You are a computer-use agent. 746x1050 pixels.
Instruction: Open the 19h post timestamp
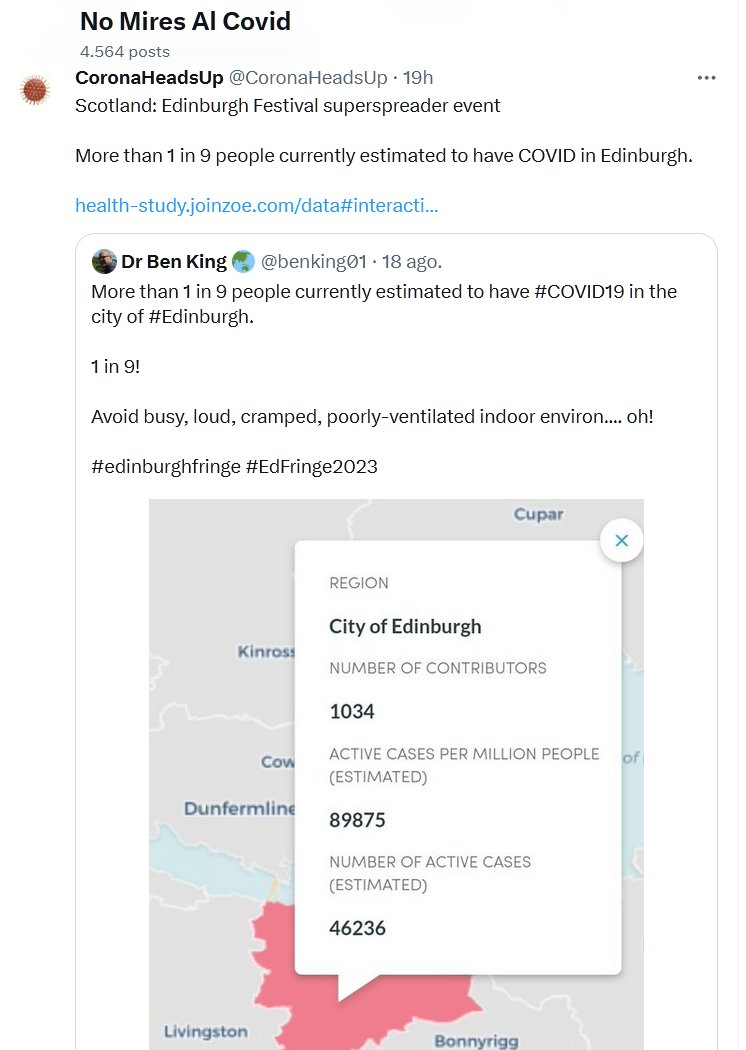pyautogui.click(x=417, y=78)
